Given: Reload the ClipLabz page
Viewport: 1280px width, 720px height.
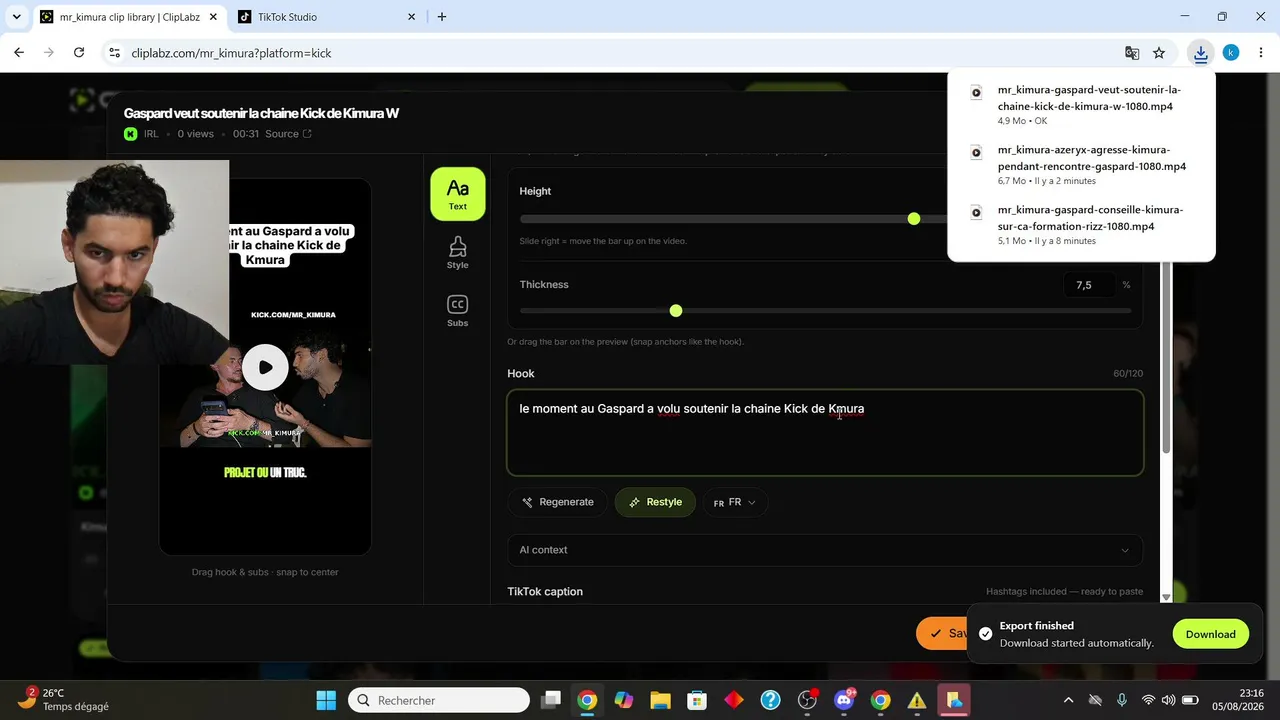Looking at the screenshot, I should click(79, 53).
